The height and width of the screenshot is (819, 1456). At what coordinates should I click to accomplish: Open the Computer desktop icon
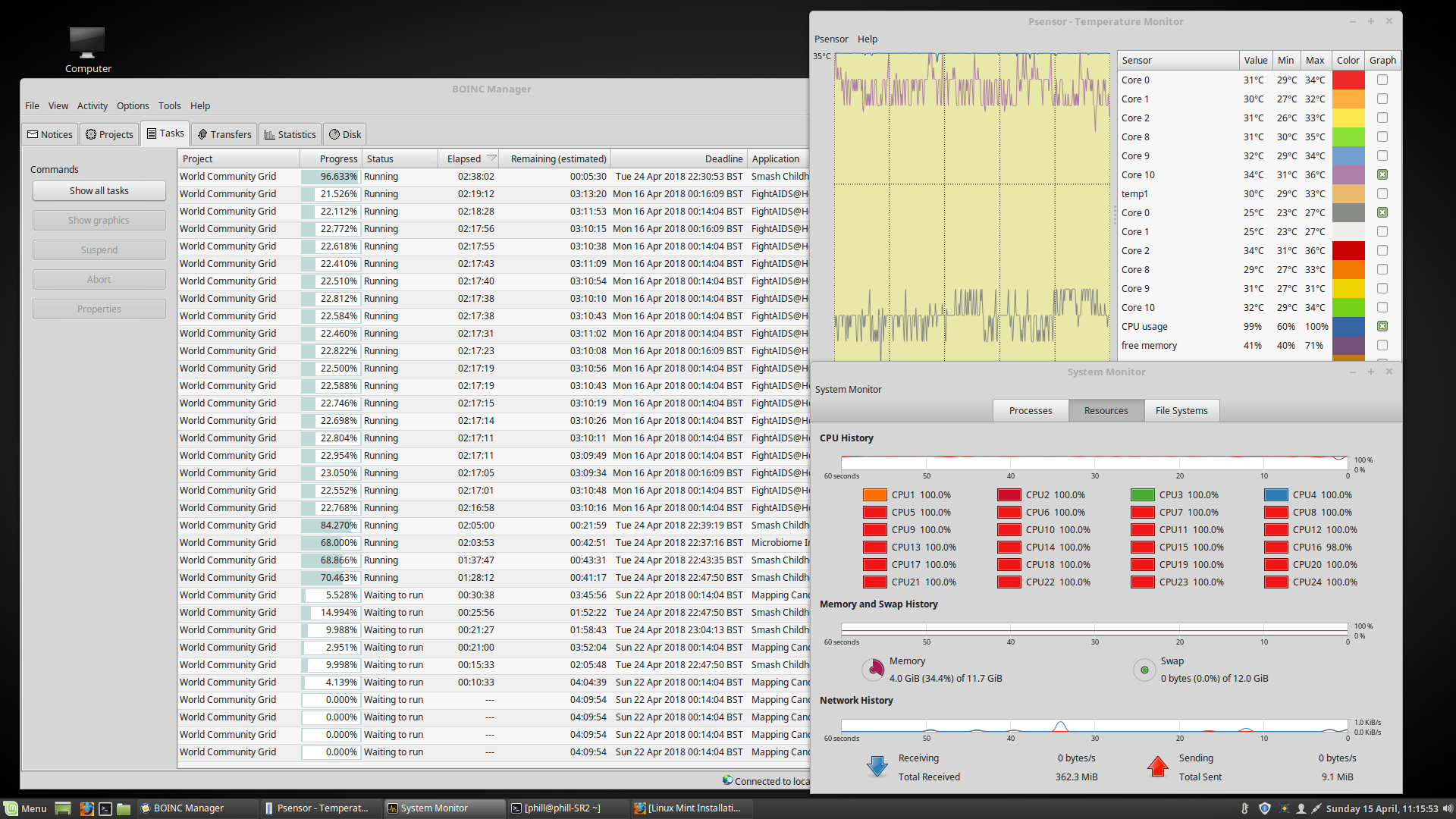pos(87,50)
